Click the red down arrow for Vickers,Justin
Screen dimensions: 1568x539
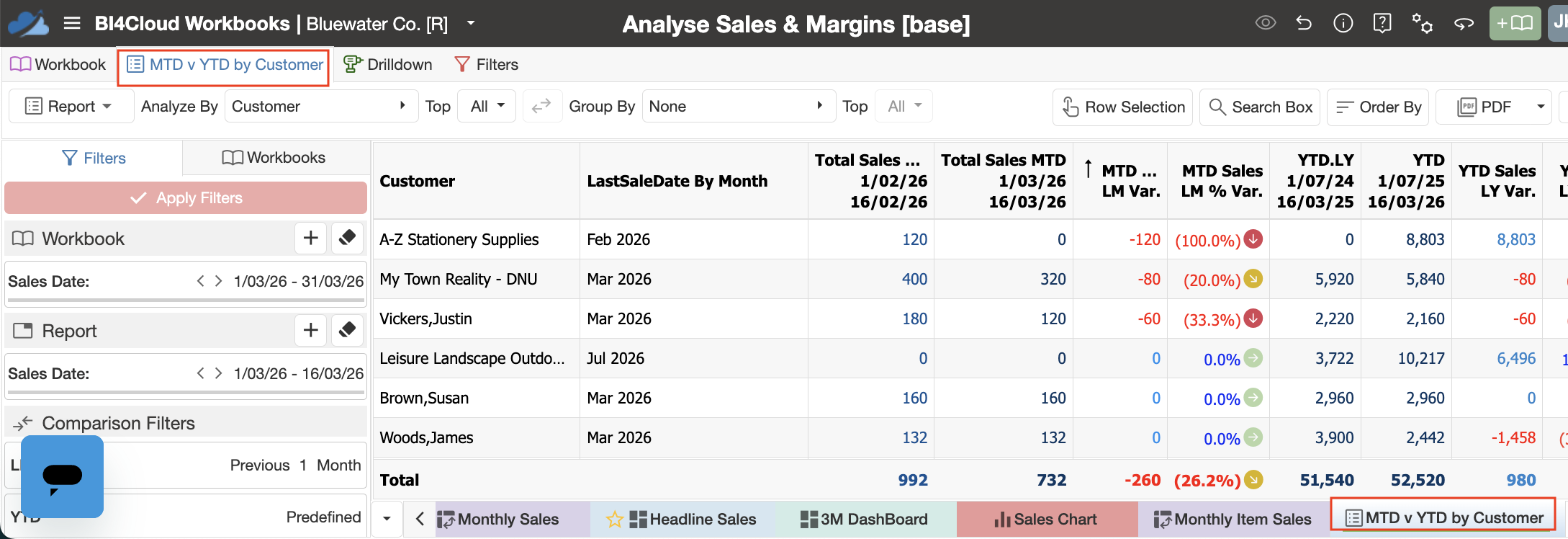(1253, 318)
